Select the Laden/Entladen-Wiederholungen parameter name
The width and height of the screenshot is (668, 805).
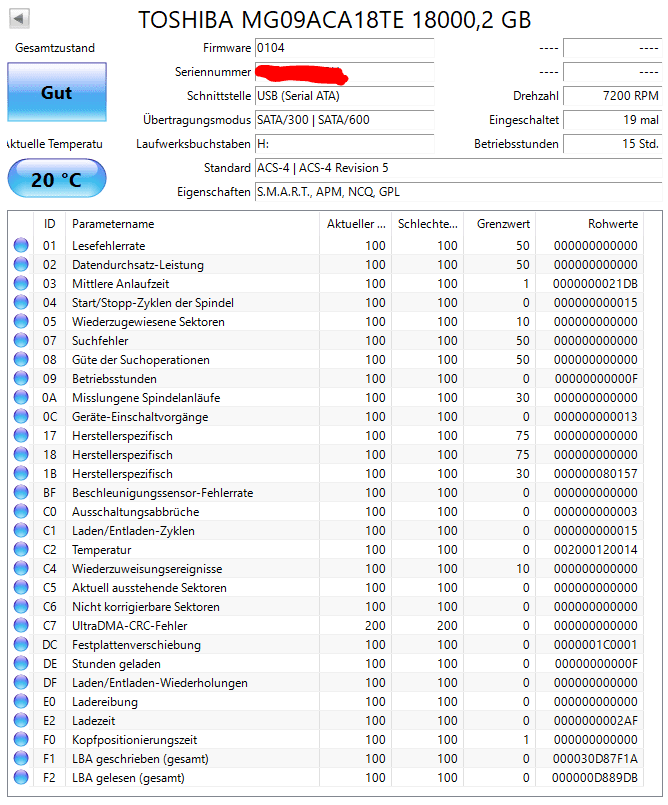coord(160,683)
